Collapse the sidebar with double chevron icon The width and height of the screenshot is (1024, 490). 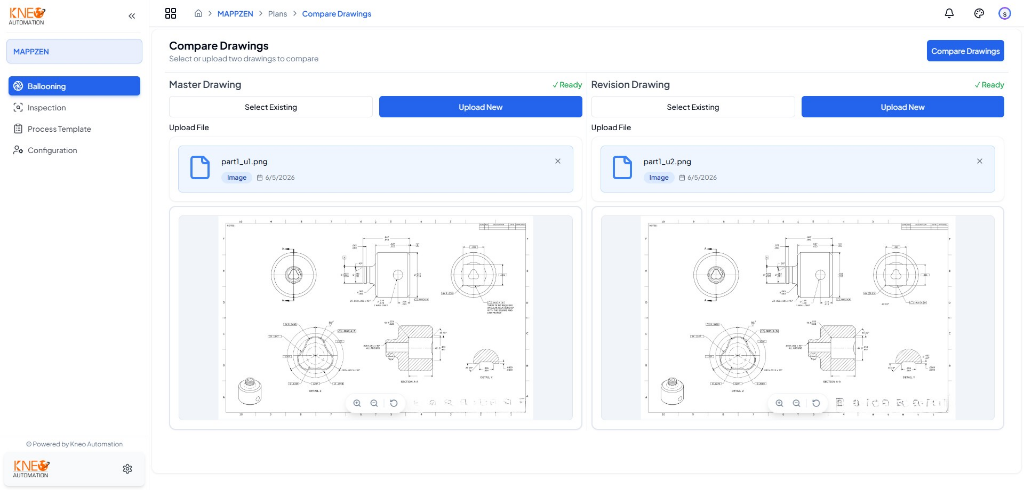[132, 16]
